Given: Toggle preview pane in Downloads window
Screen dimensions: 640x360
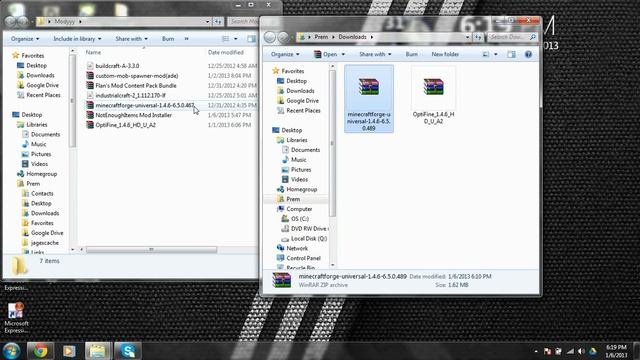Looking at the screenshot, I should point(511,54).
